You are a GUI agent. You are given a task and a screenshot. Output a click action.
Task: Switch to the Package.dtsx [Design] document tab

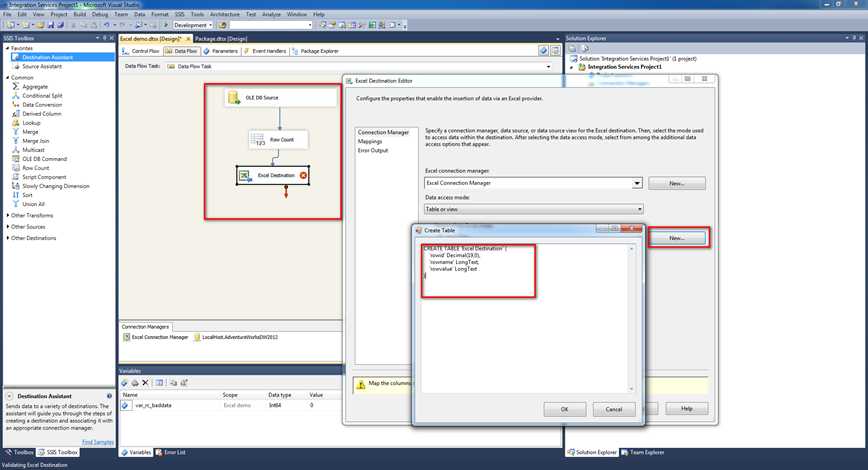click(x=221, y=39)
